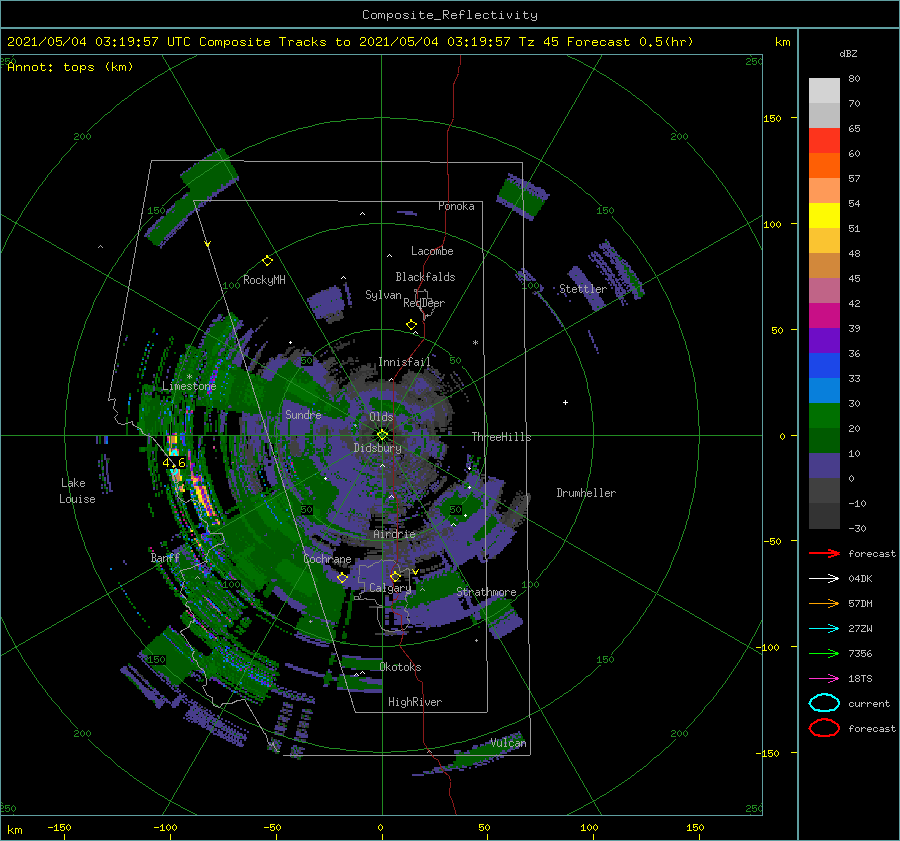Image resolution: width=900 pixels, height=841 pixels.
Task: Click the 4.6 storm top annotation
Action: point(174,463)
